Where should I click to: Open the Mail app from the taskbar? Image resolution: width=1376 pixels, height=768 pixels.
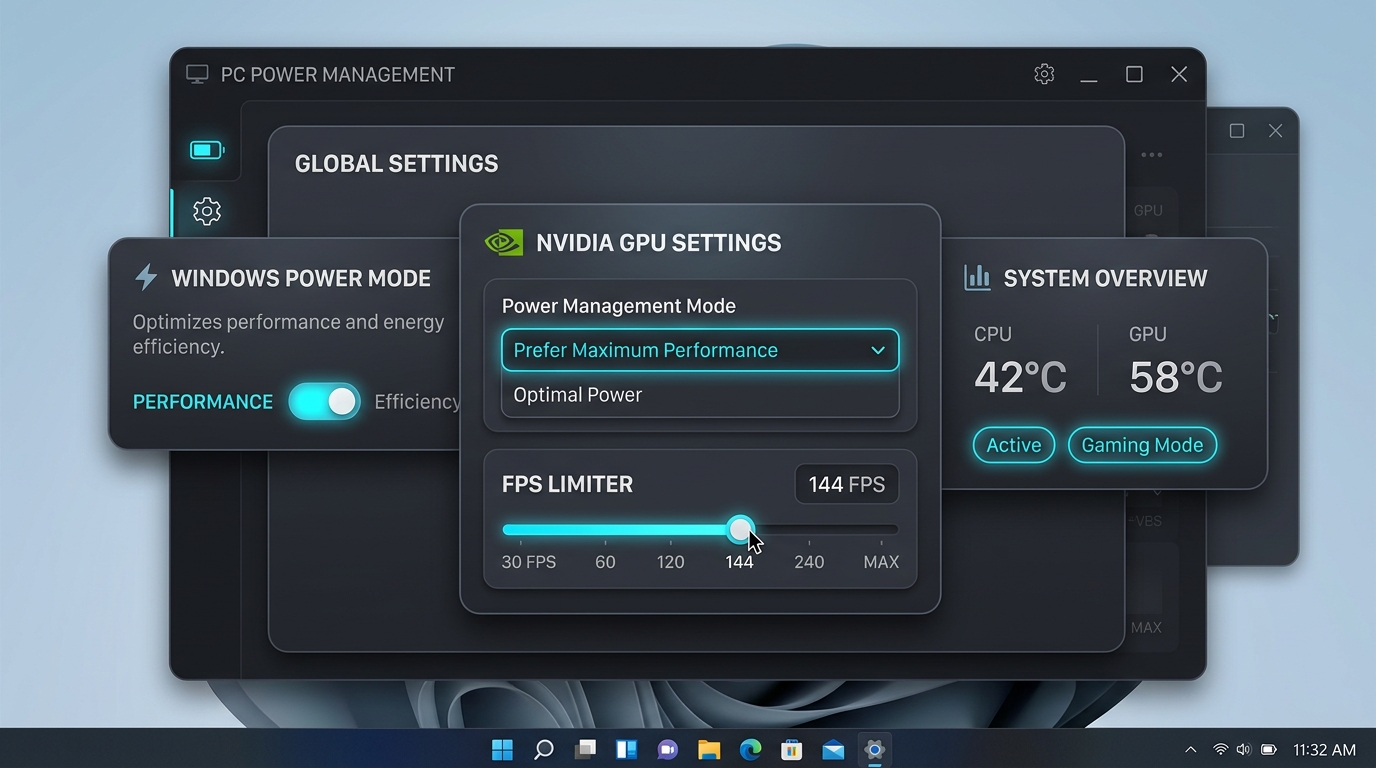(x=833, y=750)
